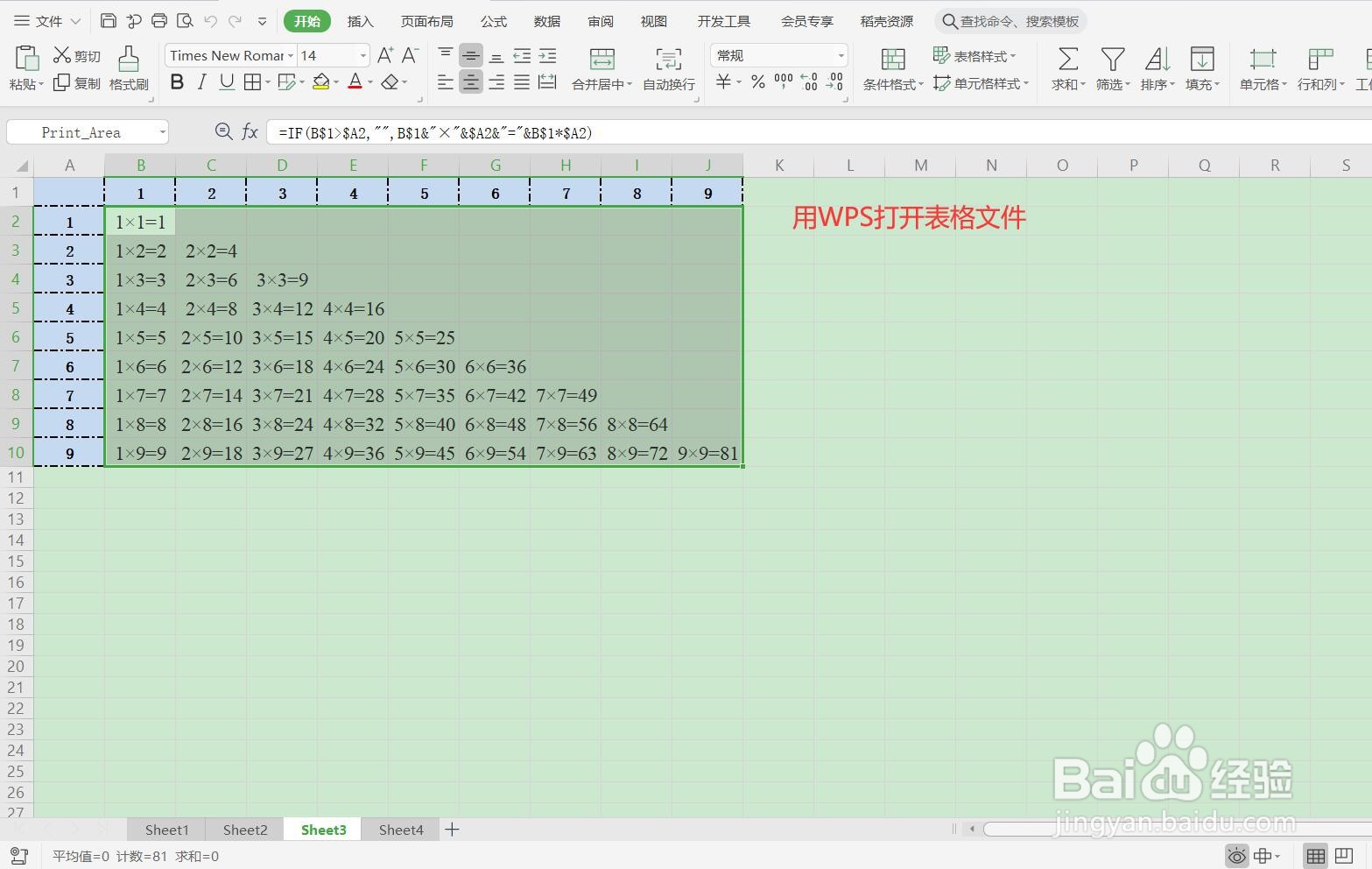The height and width of the screenshot is (869, 1372).
Task: Open Print Preview icon
Action: pyautogui.click(x=185, y=20)
